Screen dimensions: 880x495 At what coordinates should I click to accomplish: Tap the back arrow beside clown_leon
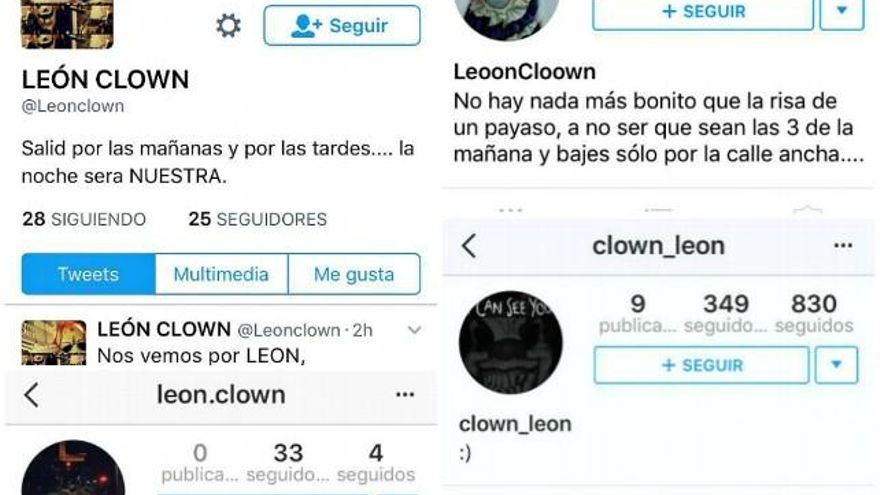point(469,246)
